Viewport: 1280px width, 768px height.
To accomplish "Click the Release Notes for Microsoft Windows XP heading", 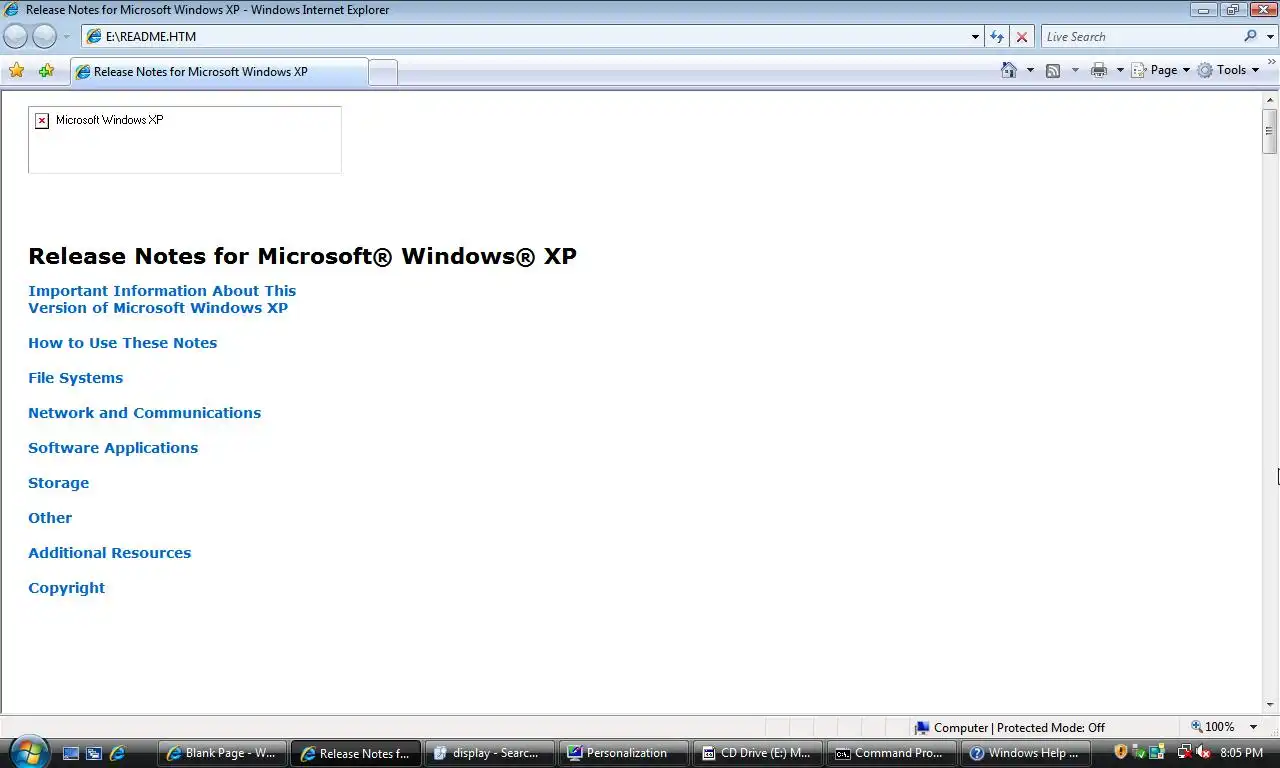I will (x=302, y=256).
